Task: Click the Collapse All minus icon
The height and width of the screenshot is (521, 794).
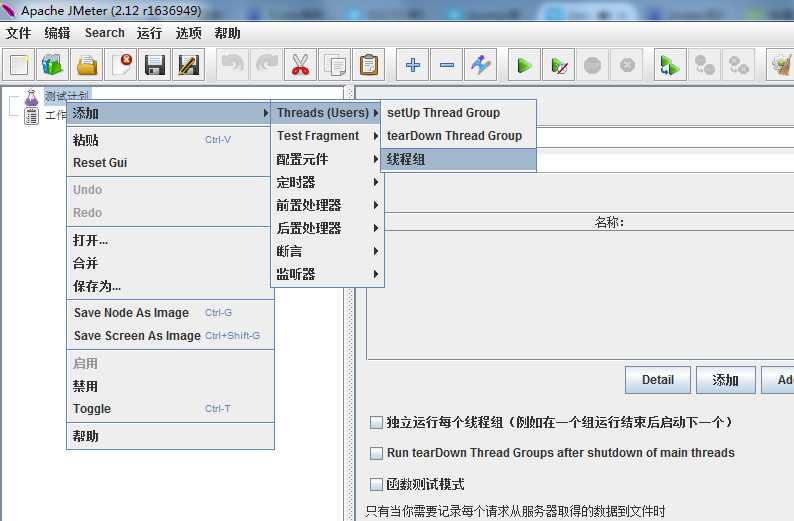Action: click(447, 65)
